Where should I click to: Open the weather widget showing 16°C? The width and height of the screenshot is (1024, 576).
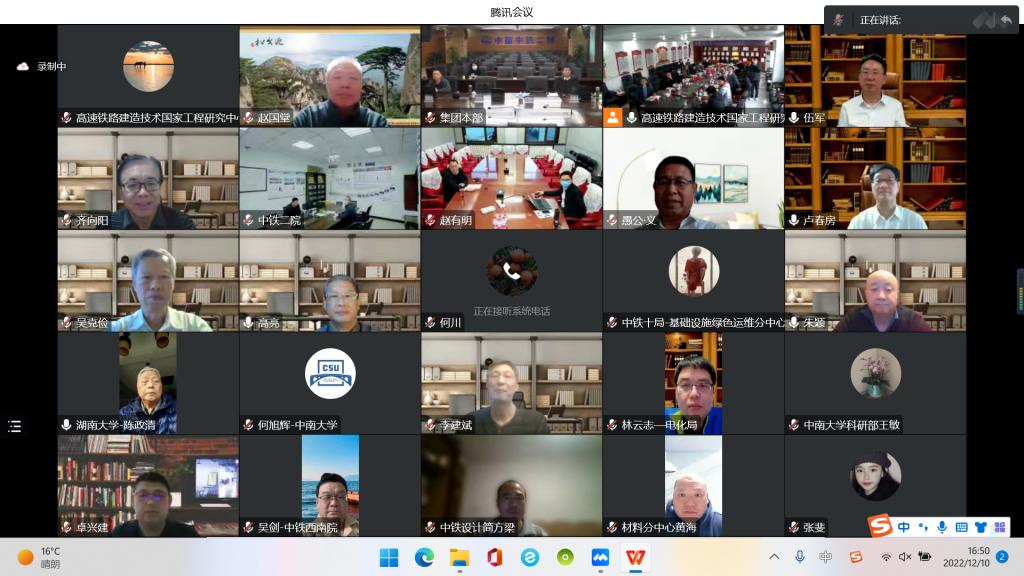point(40,557)
